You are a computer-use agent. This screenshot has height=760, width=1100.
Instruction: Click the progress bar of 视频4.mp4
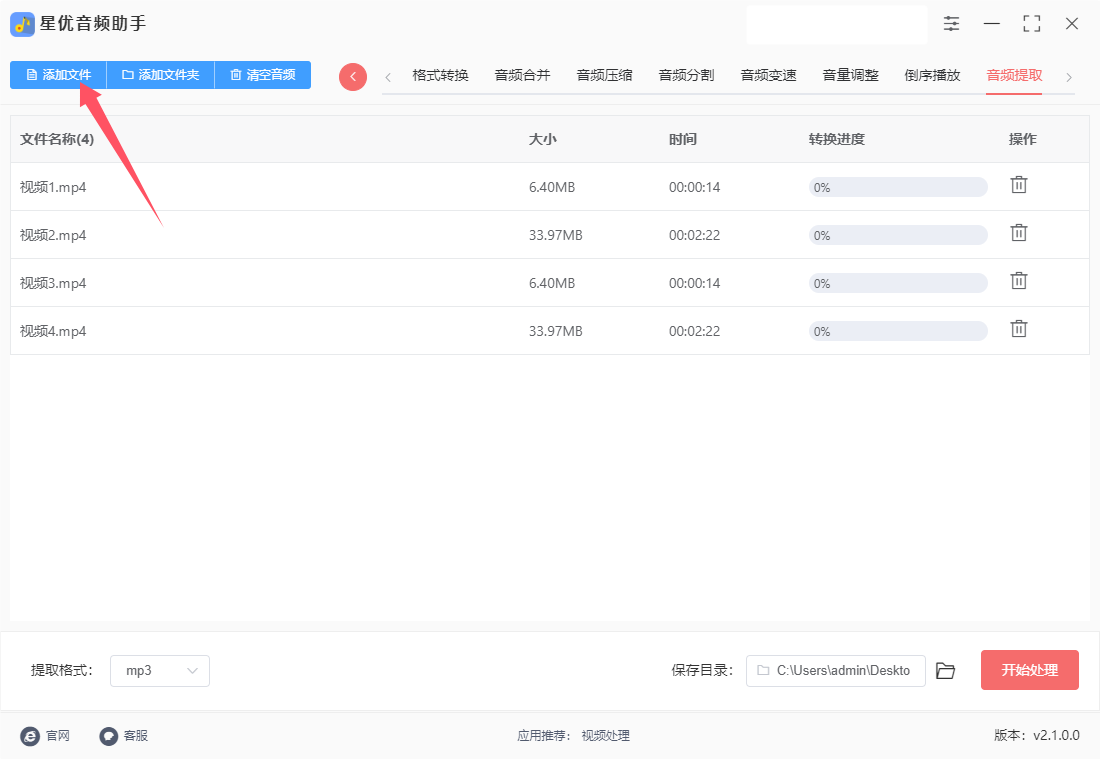(x=898, y=331)
